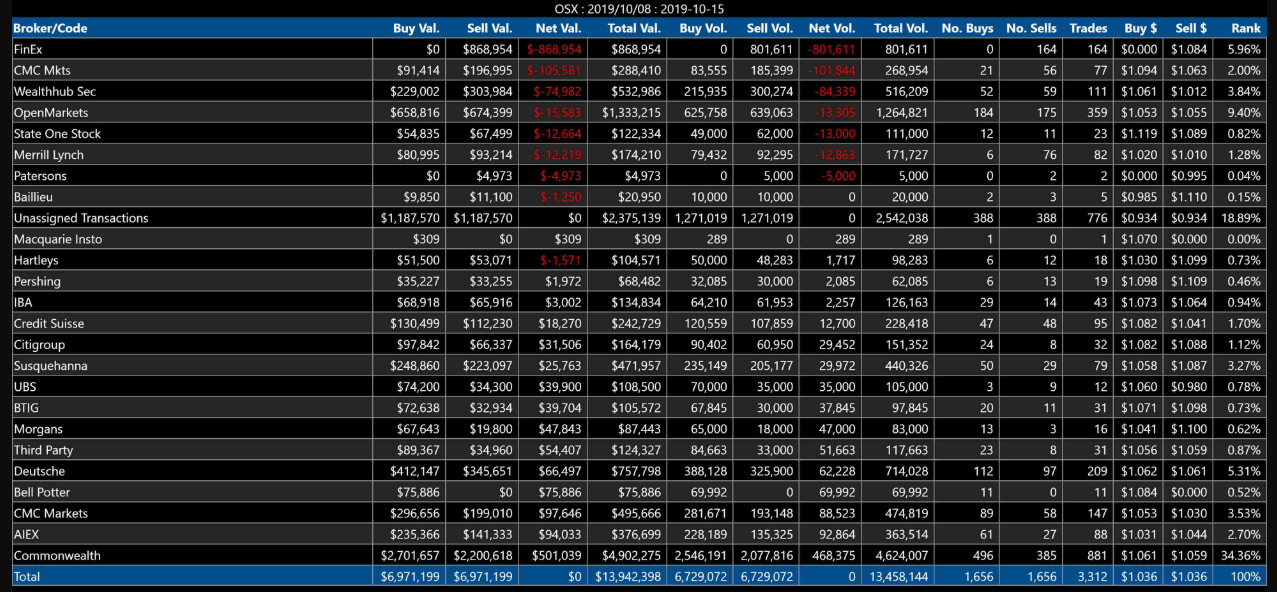Click the Morgans broker name
Screen dimensions: 1277x592
38,429
